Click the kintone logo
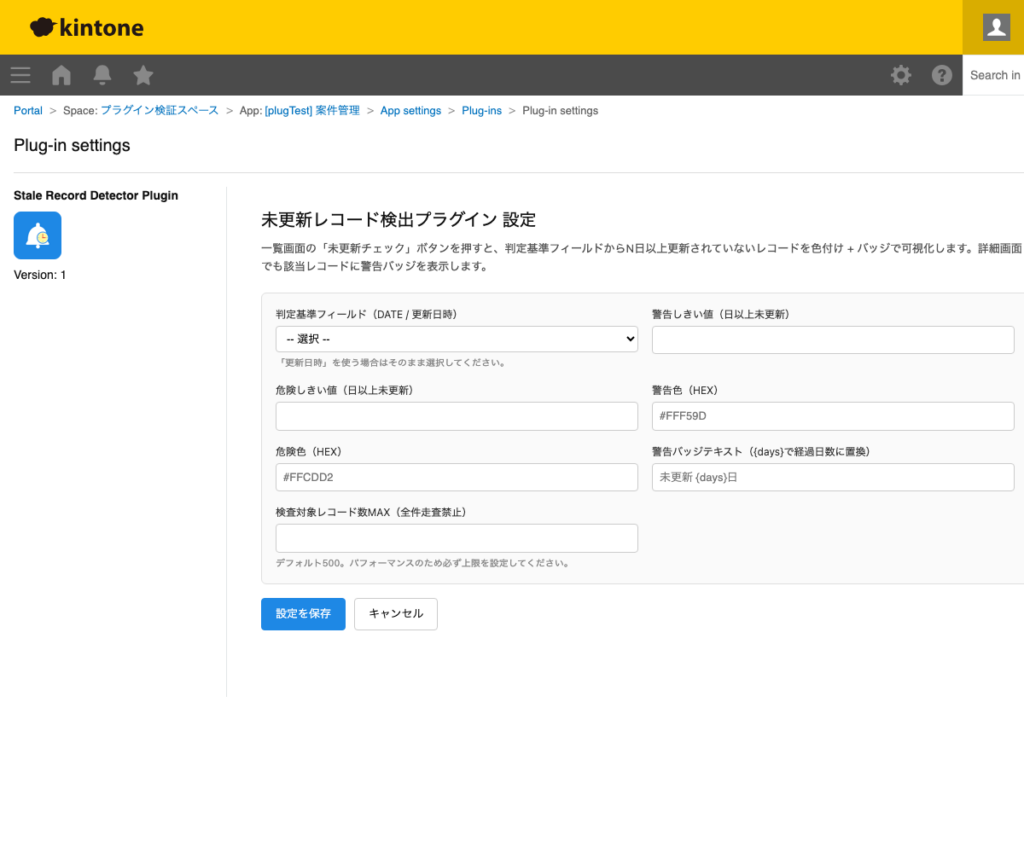 85,27
